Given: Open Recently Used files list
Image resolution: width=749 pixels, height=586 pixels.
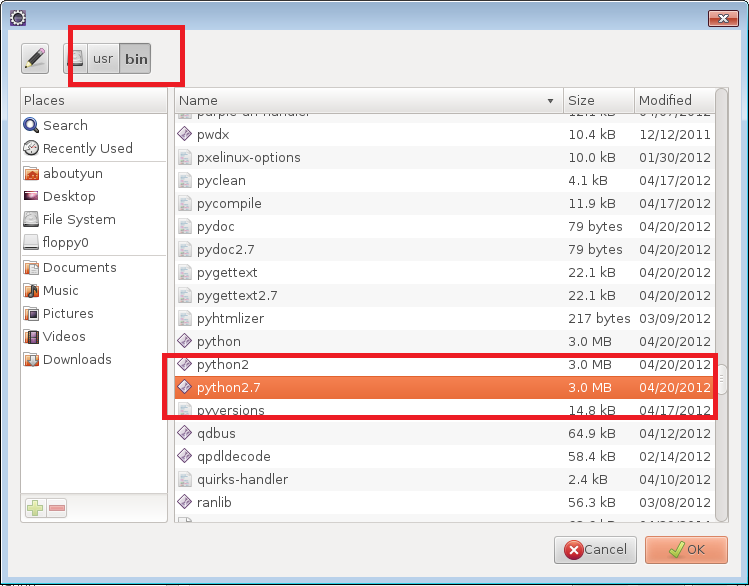Looking at the screenshot, I should point(87,148).
